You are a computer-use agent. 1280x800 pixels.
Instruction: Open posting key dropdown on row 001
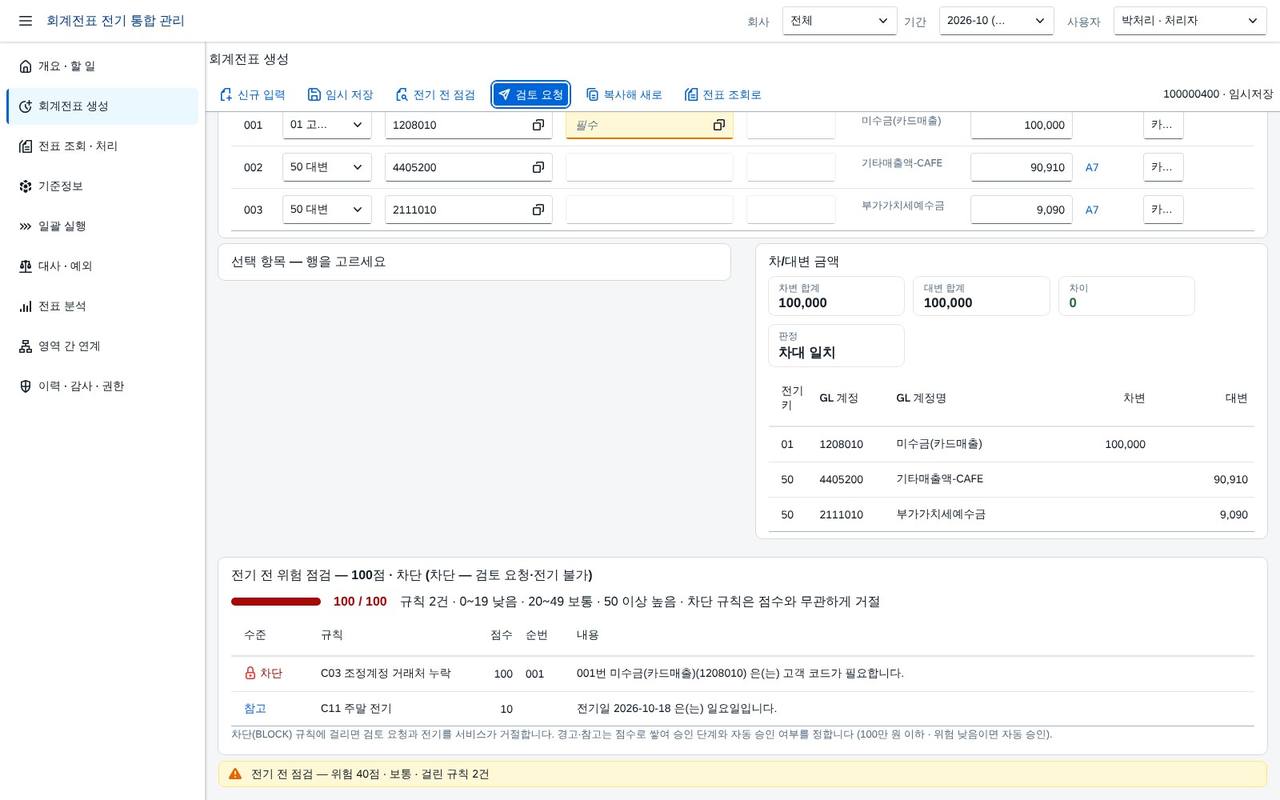coord(327,125)
